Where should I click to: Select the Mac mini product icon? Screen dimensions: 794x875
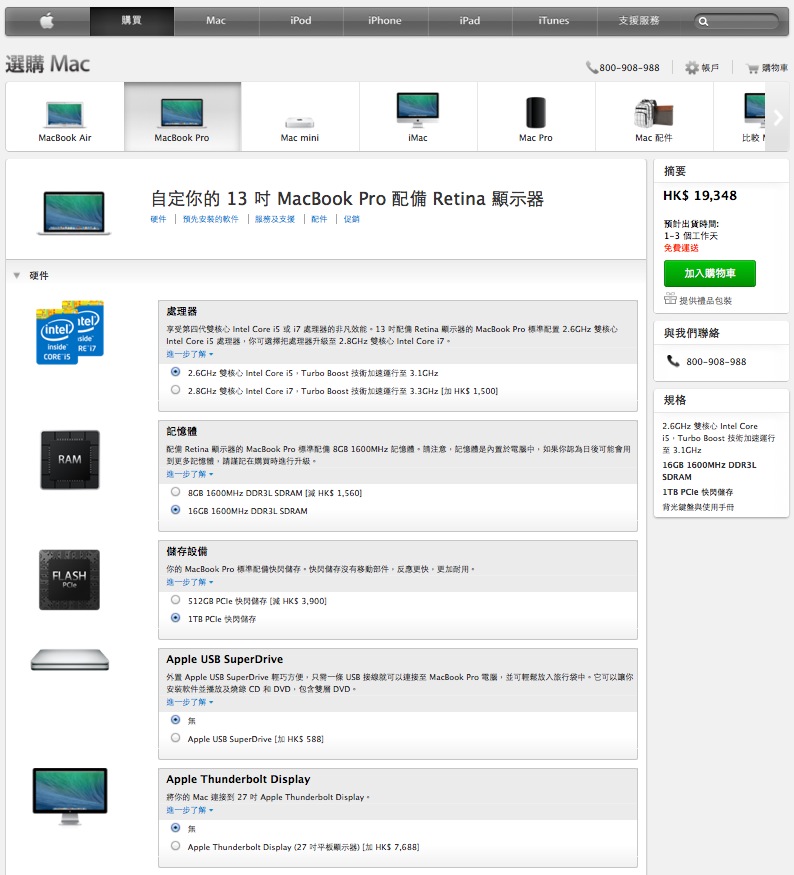[x=300, y=122]
